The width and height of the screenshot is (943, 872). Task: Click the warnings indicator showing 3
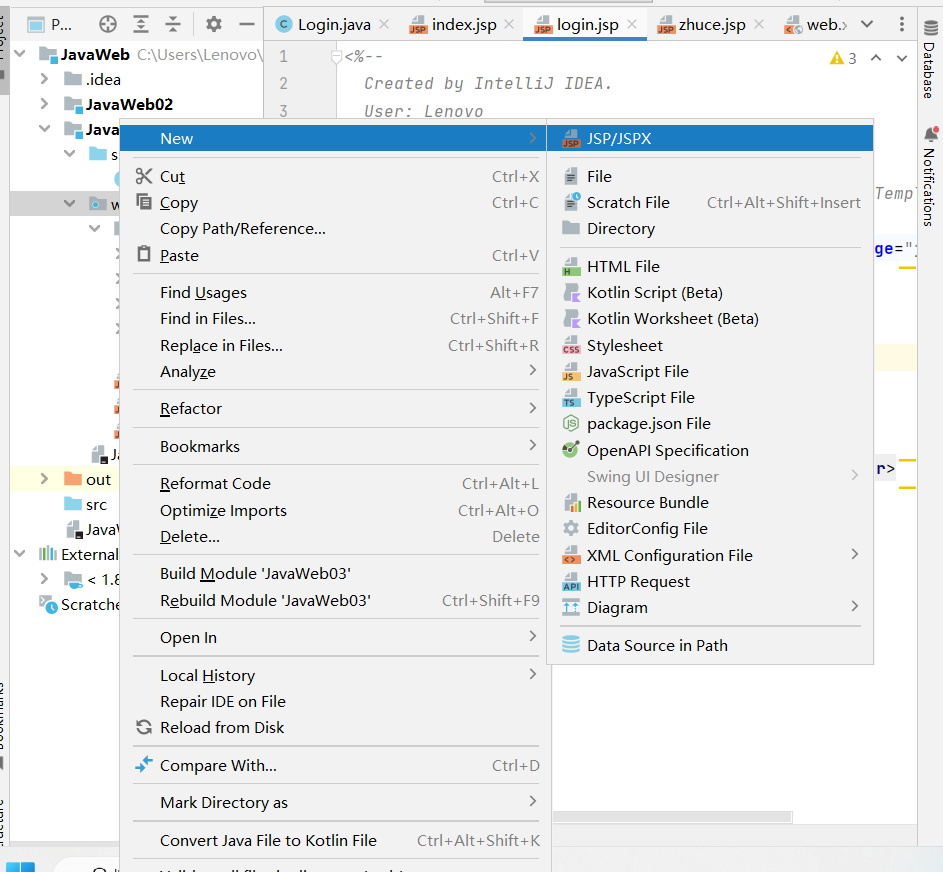(843, 58)
